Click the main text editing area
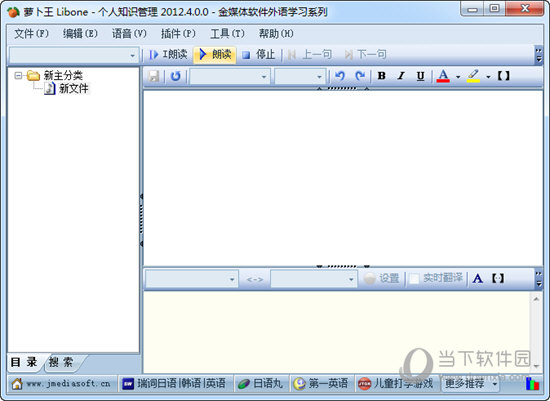Screen dimensions: 550x401 click(x=343, y=178)
